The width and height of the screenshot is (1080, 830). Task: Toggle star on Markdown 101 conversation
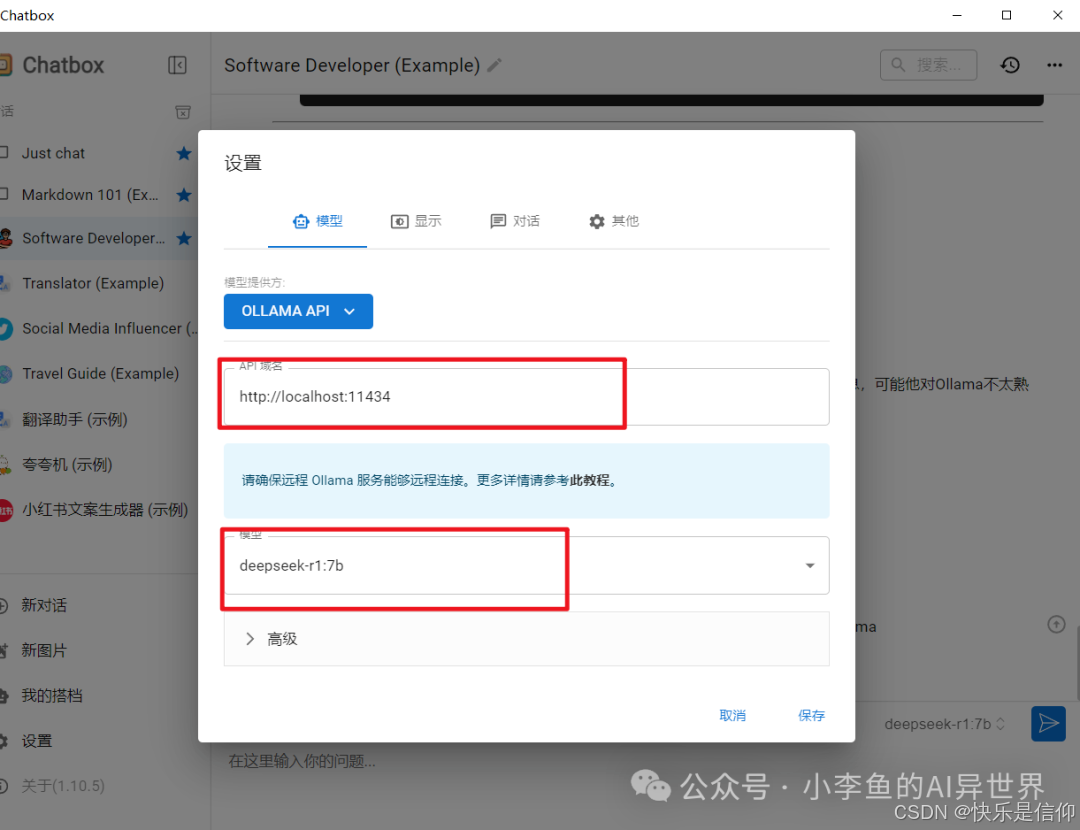[x=183, y=195]
